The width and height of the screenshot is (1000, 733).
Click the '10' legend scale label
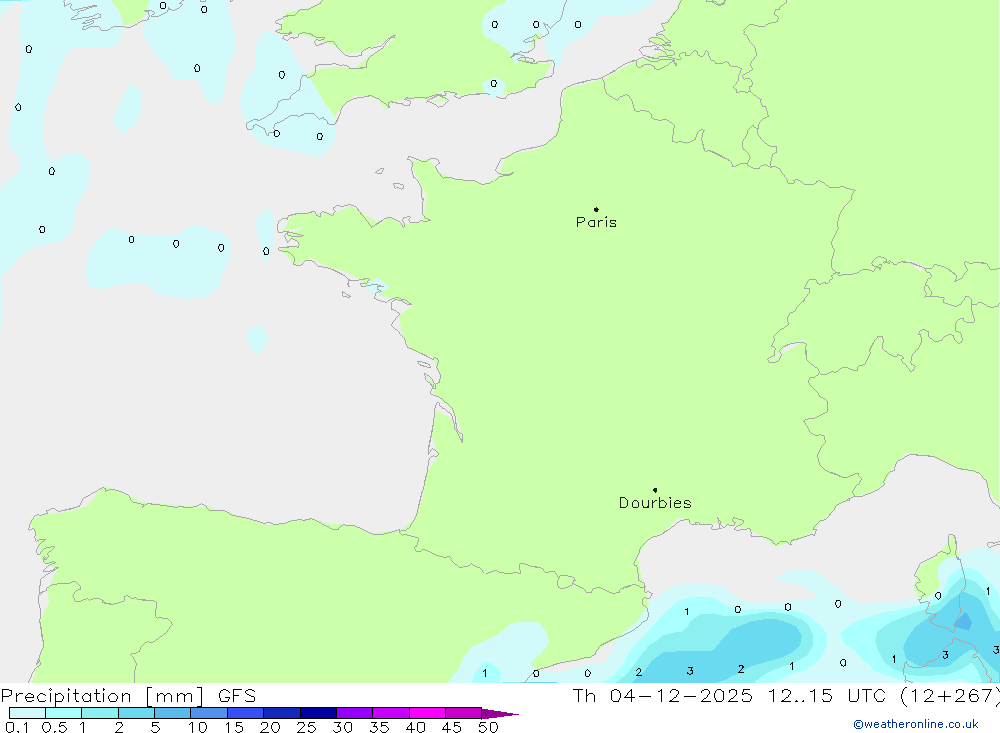click(x=198, y=727)
